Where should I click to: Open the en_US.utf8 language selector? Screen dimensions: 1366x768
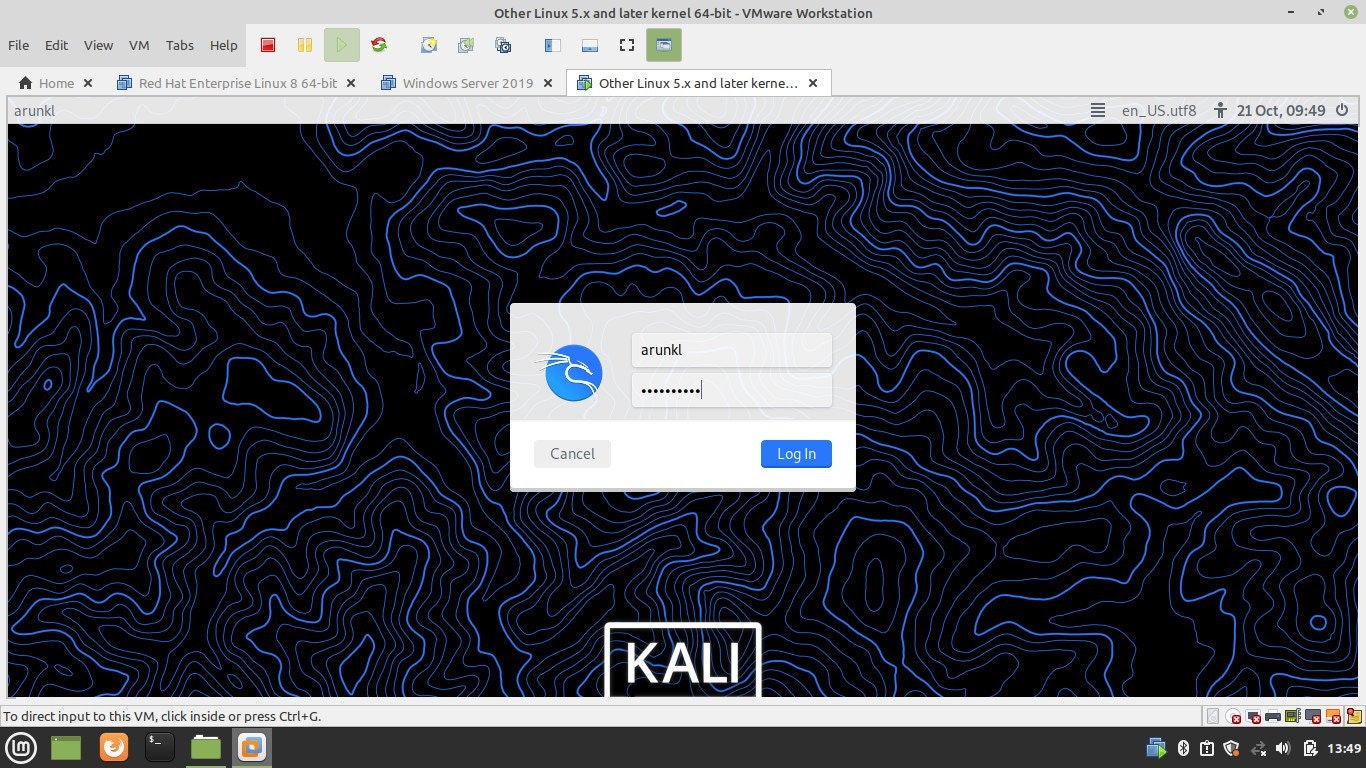(1158, 110)
